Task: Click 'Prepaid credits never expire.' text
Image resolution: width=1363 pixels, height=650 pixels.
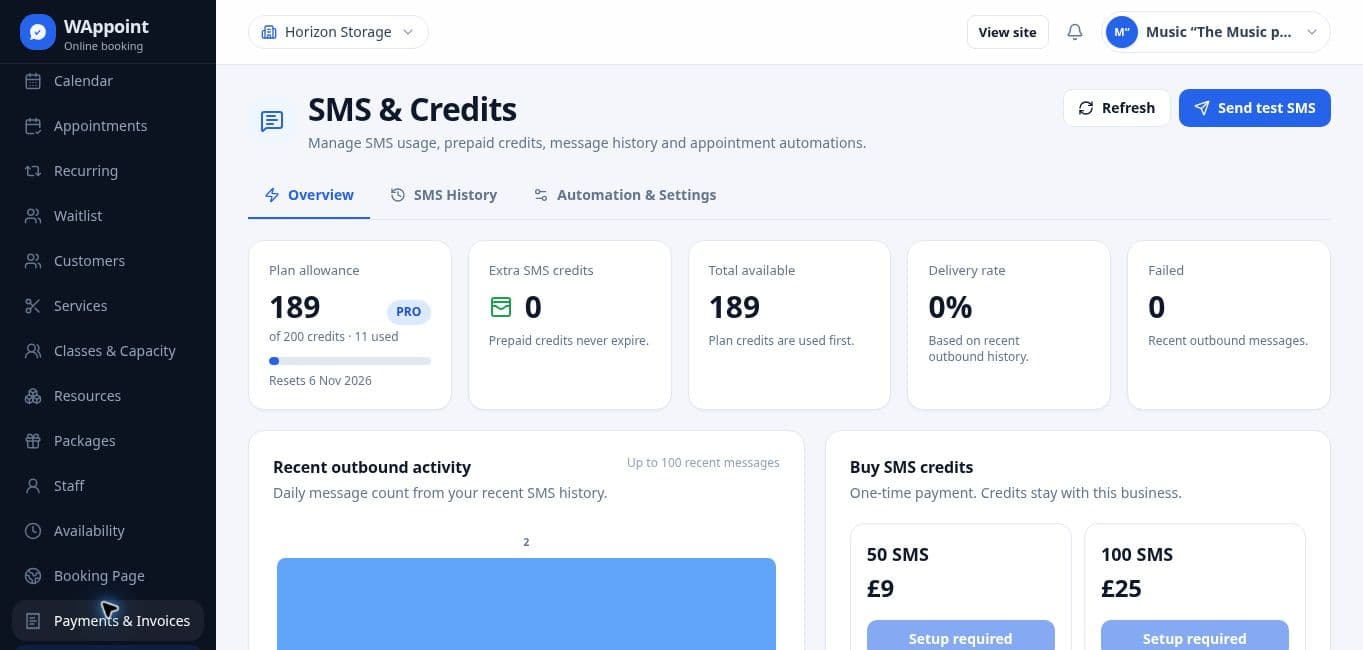Action: pyautogui.click(x=569, y=341)
